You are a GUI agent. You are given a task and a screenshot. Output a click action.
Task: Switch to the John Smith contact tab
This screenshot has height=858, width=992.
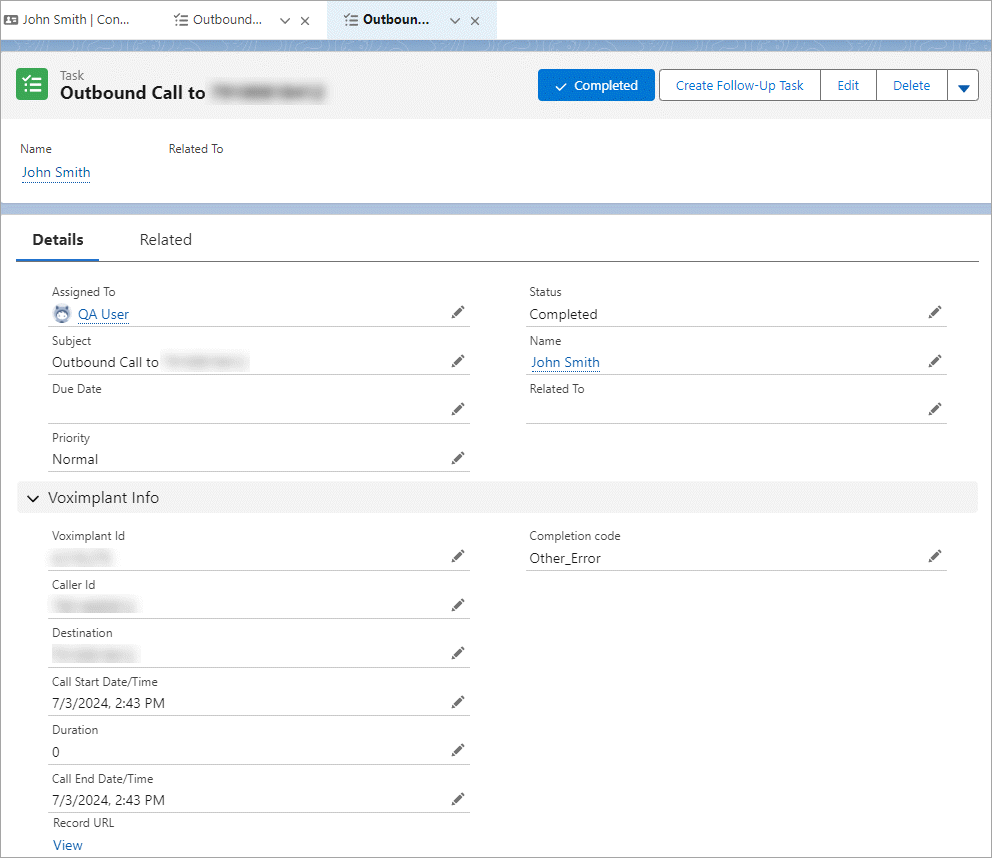point(76,20)
